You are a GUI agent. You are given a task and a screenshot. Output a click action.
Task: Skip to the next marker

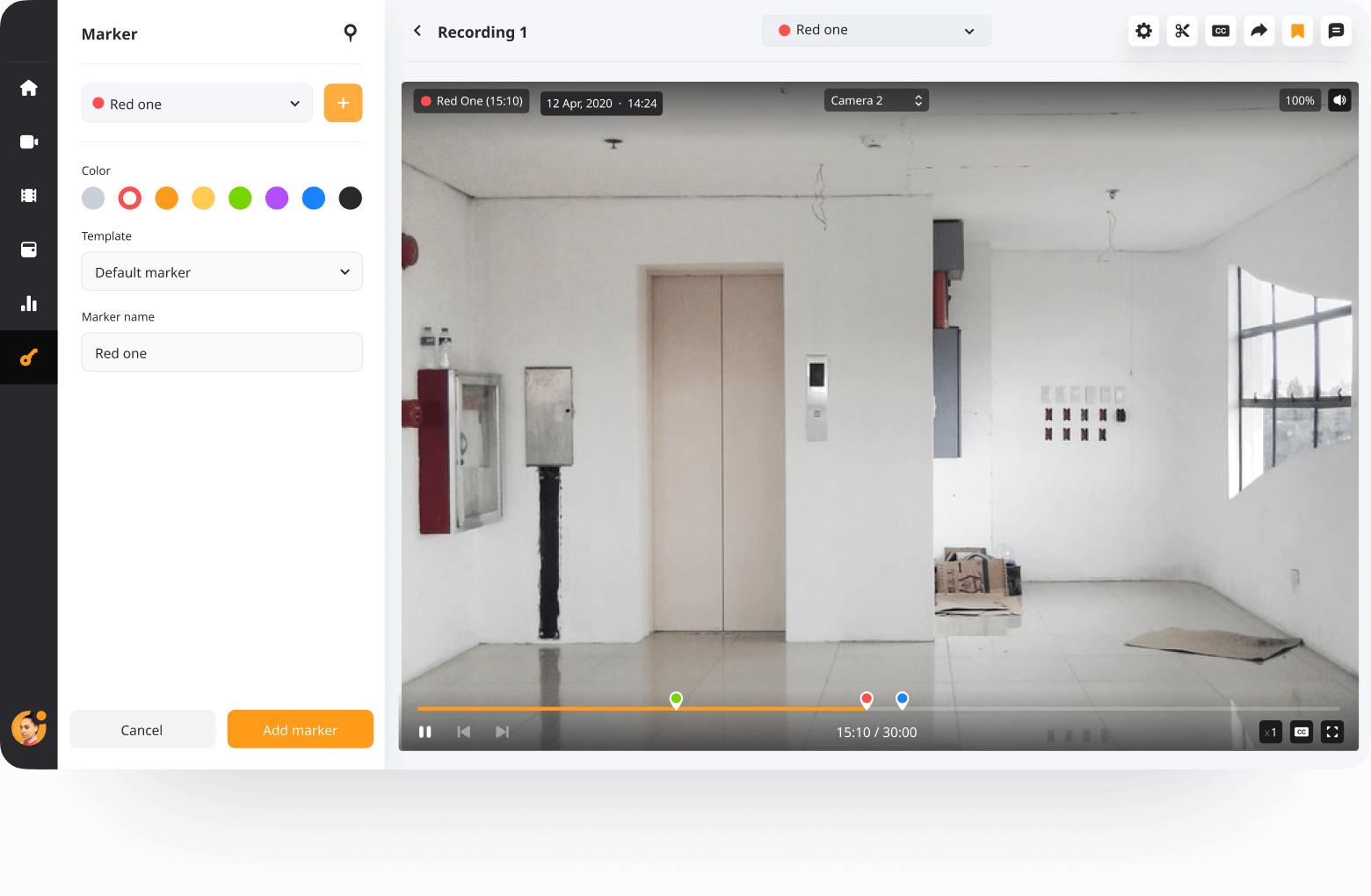point(502,732)
